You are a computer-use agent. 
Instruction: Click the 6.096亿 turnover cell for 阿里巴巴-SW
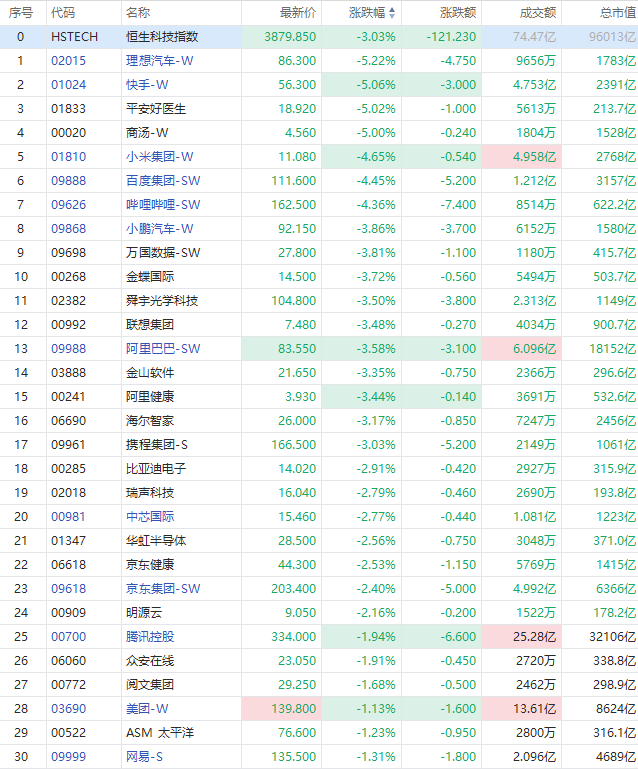[x=522, y=349]
